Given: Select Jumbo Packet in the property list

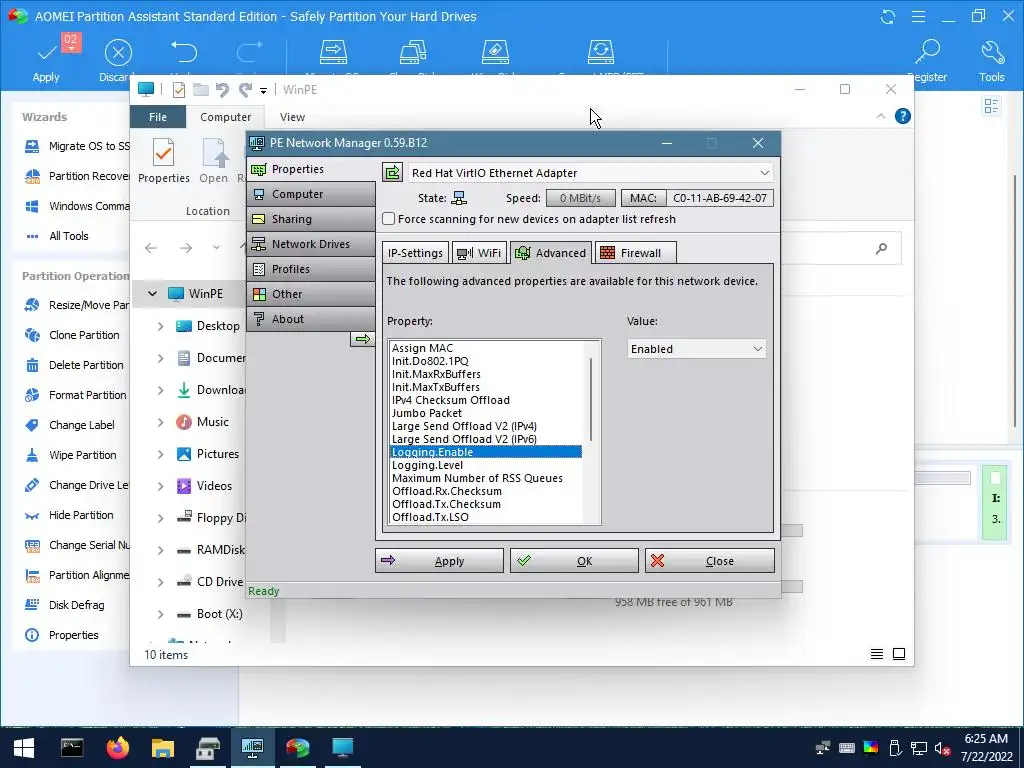Looking at the screenshot, I should [x=426, y=413].
